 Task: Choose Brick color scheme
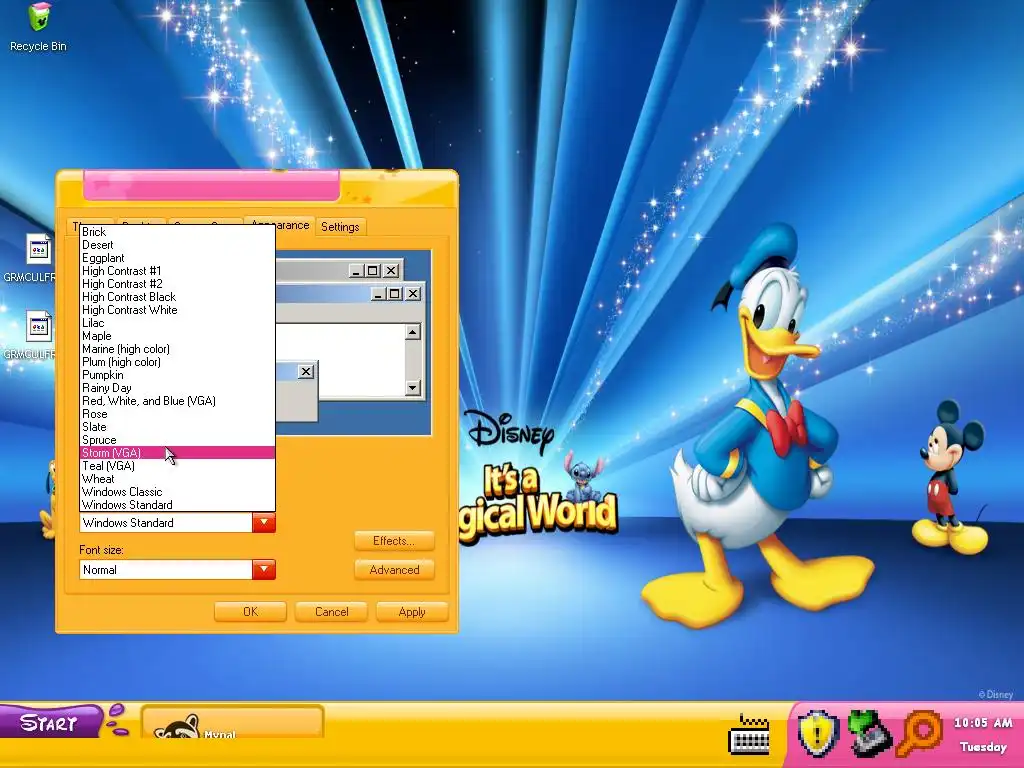tap(177, 232)
